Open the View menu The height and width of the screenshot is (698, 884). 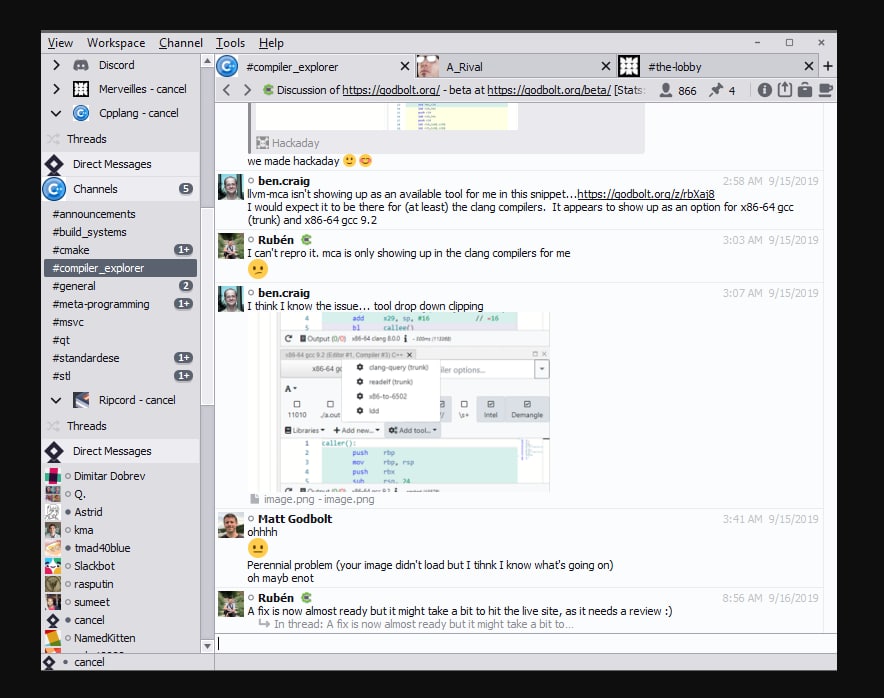60,43
